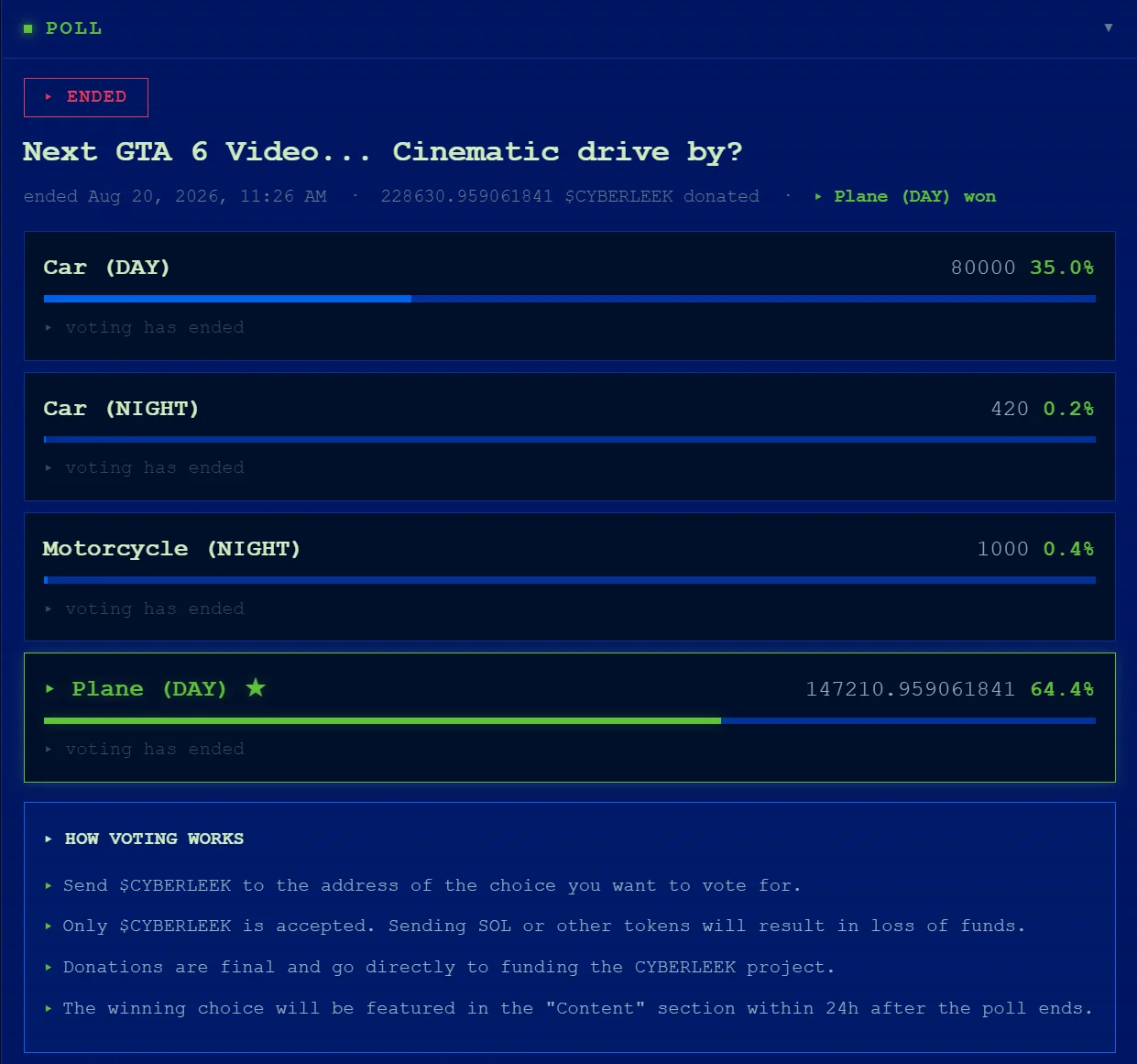Collapse the POLL section with the arrow

click(1109, 27)
